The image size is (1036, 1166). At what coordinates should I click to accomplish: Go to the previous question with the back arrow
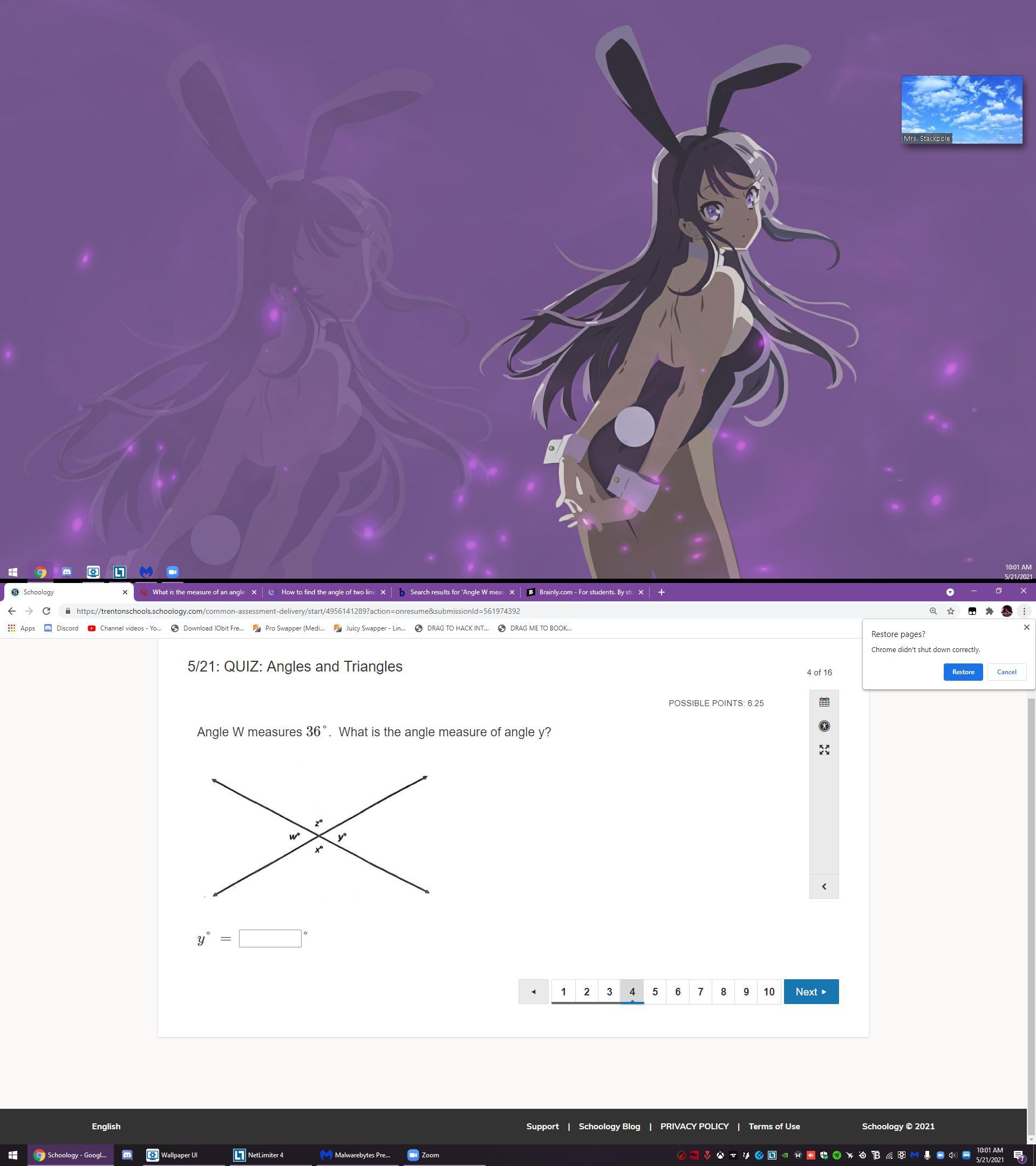point(533,992)
